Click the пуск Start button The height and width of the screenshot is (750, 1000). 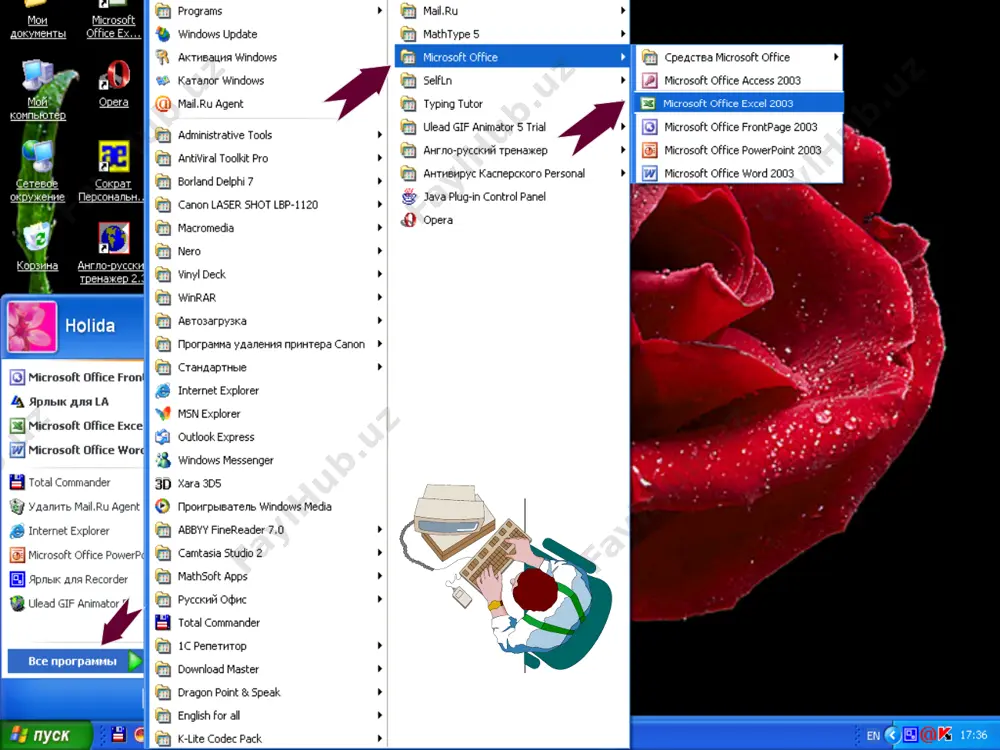(x=46, y=735)
